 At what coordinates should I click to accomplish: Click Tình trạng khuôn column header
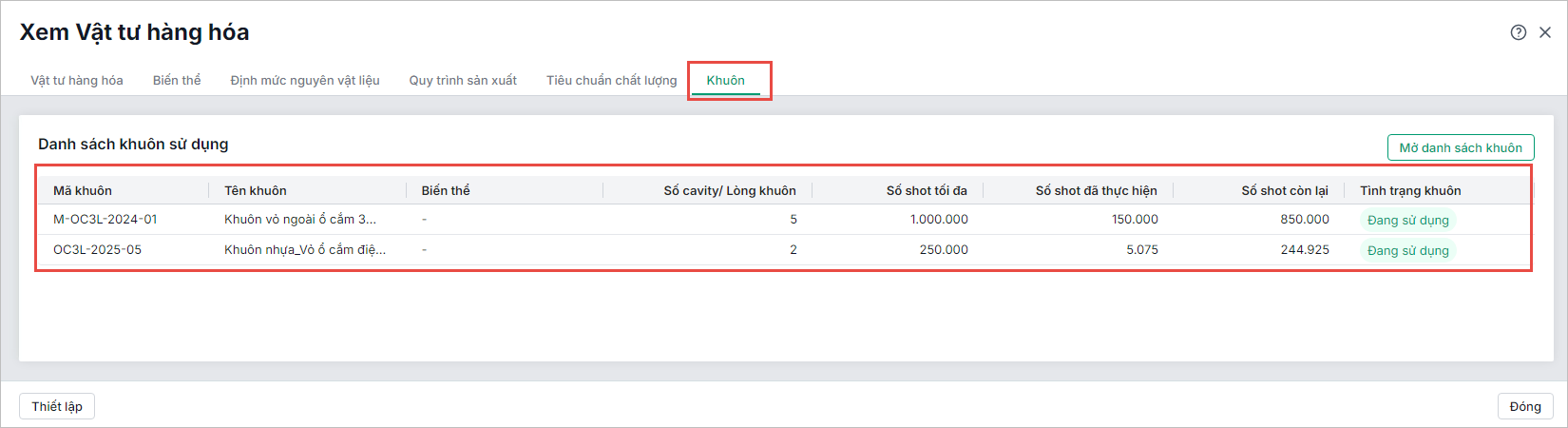coord(1410,191)
